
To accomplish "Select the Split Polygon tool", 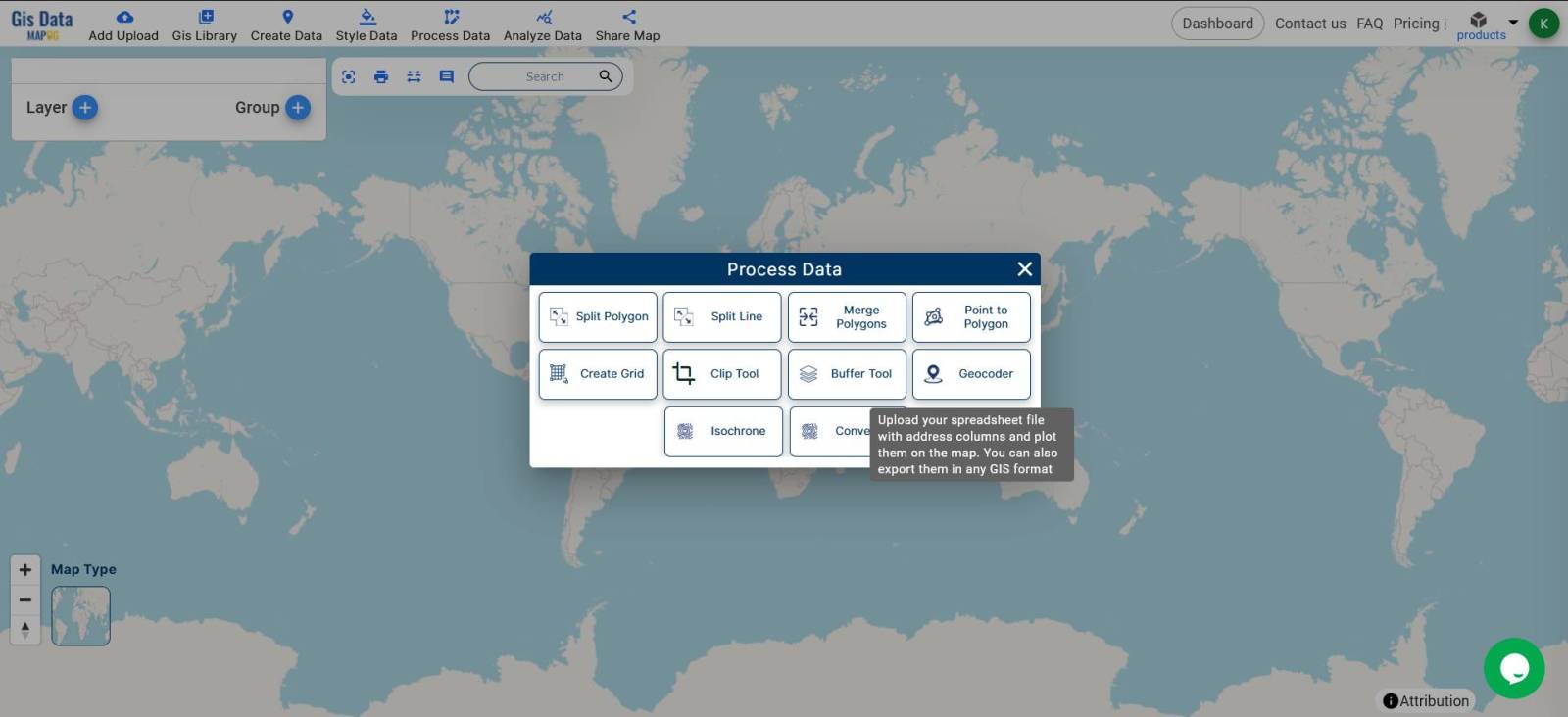I will [x=598, y=317].
